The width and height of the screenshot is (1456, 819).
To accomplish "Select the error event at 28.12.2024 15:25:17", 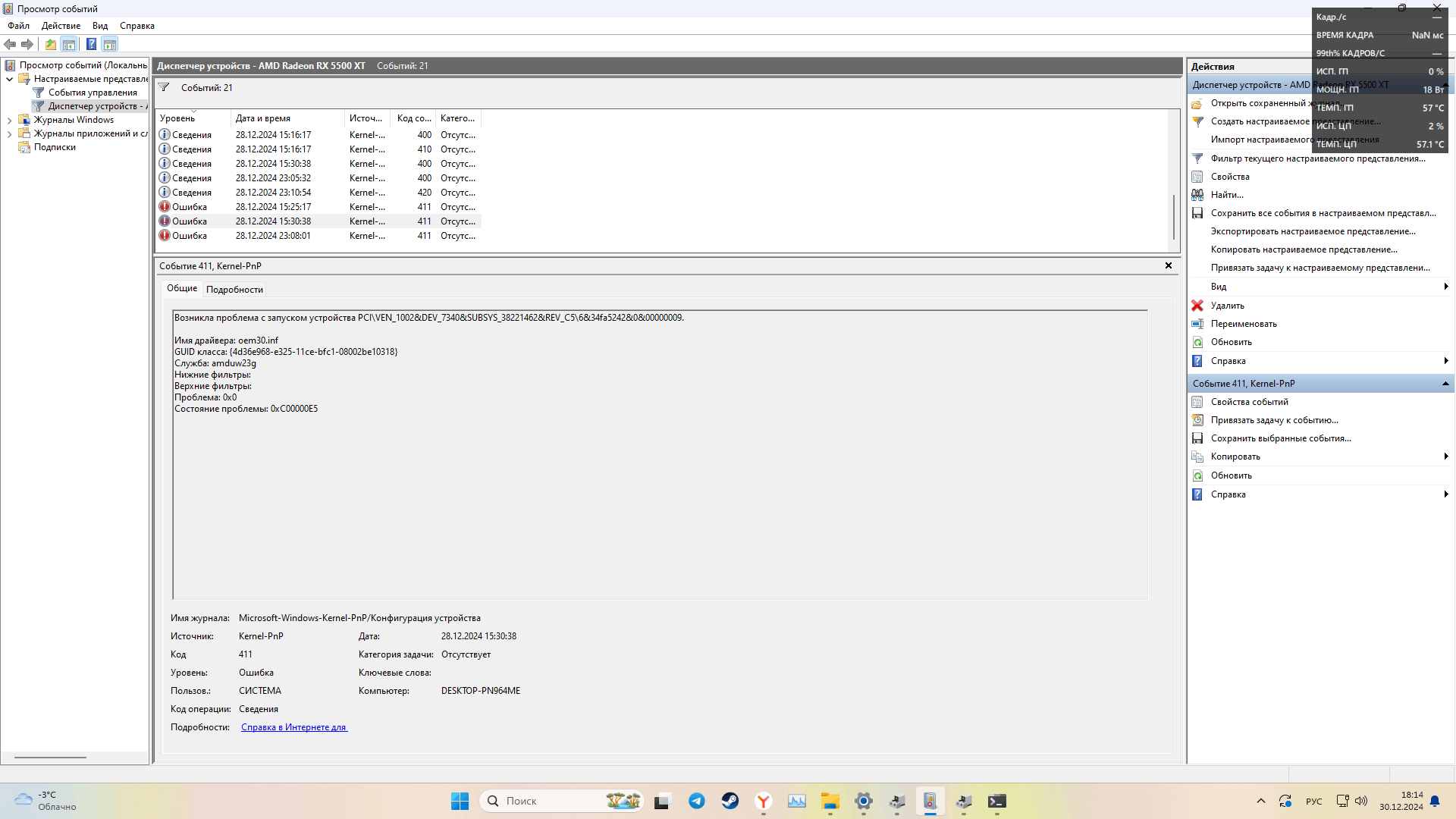I will pyautogui.click(x=318, y=207).
